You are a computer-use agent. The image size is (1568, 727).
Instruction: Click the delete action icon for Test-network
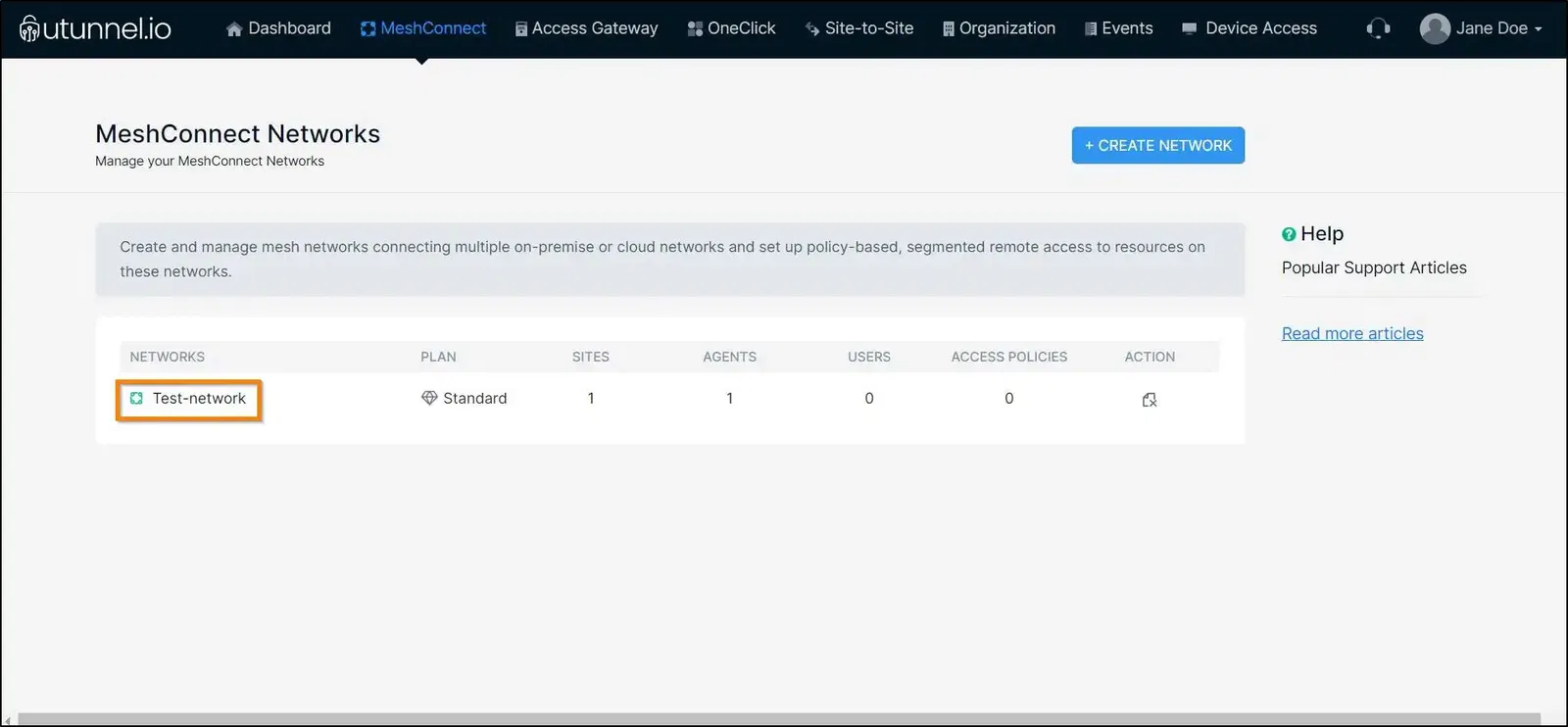coord(1150,400)
